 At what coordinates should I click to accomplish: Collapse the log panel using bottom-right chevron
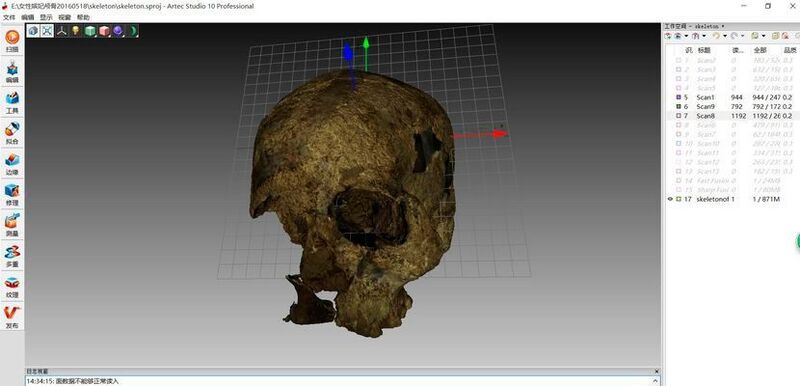tap(655, 380)
